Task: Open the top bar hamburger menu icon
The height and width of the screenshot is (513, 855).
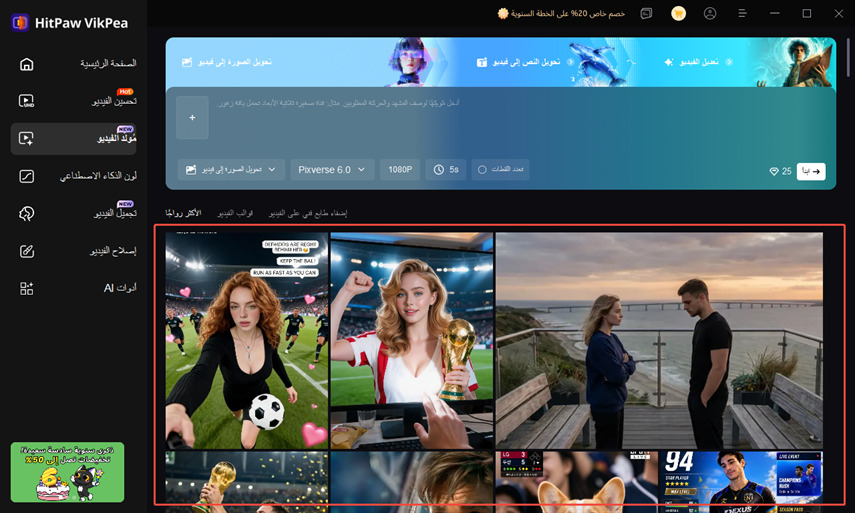Action: coord(742,13)
